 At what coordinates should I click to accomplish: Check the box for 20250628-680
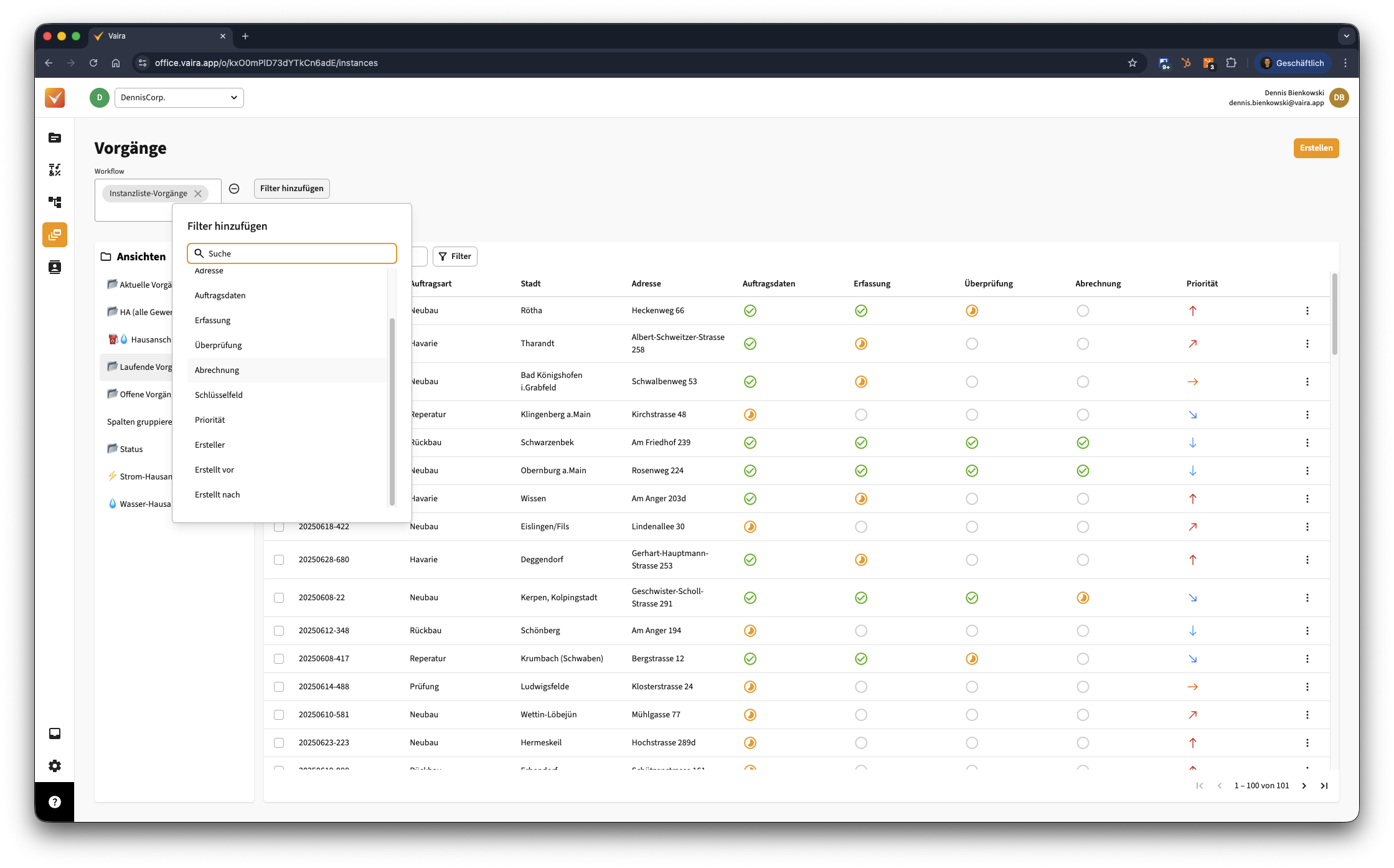click(279, 560)
